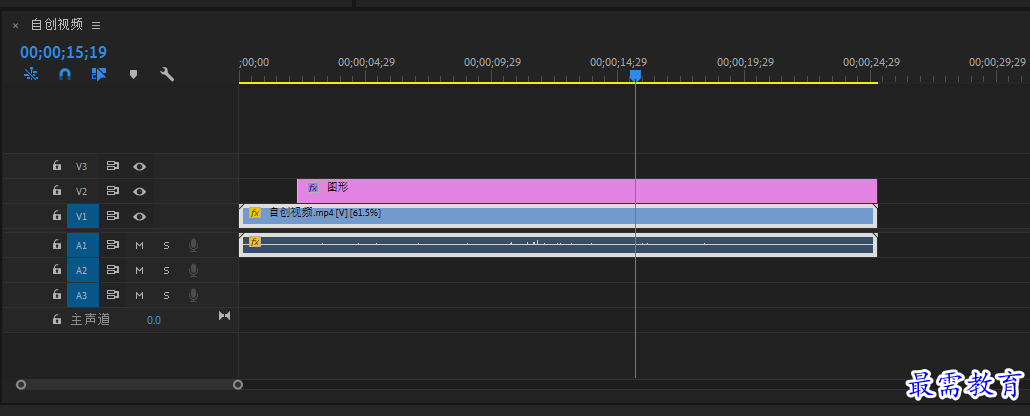Select the pink 图形 graphic clip
The width and height of the screenshot is (1030, 416).
(x=587, y=191)
